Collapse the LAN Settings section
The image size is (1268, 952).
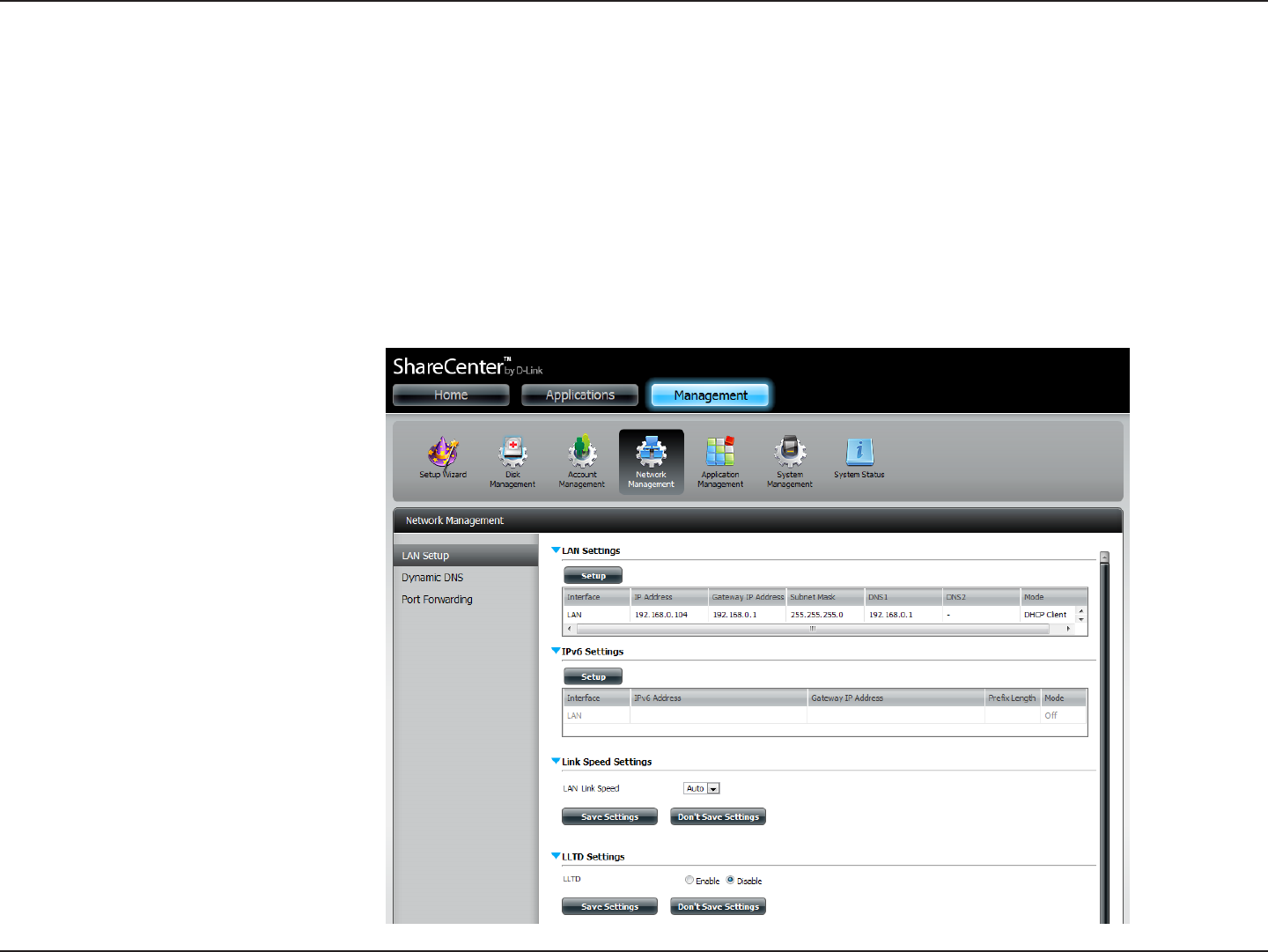tap(556, 550)
